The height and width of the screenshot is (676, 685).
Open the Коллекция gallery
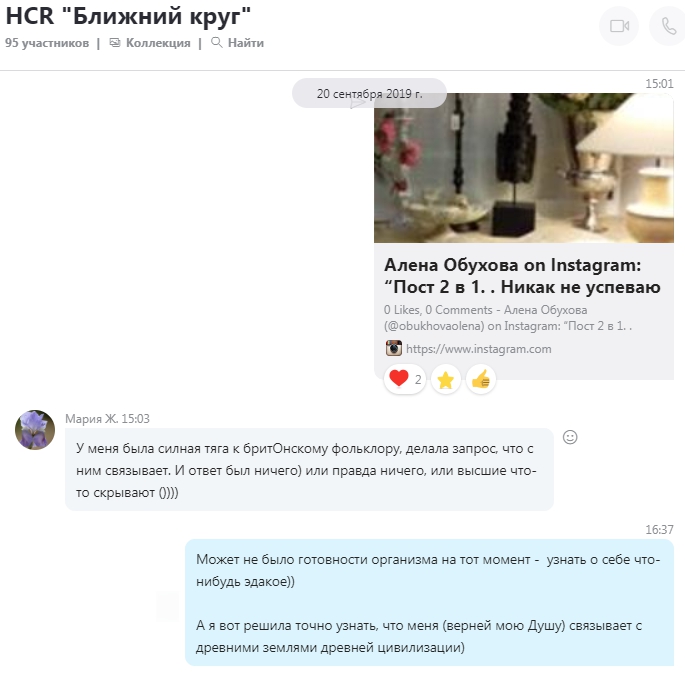tap(150, 43)
